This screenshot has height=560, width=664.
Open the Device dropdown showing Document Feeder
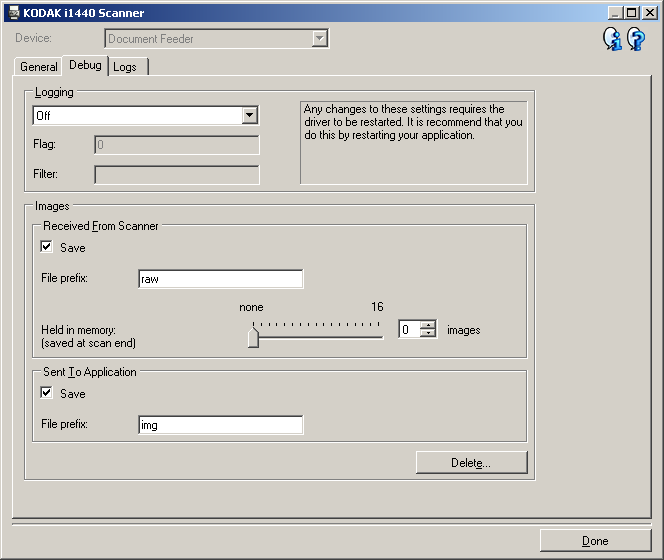[x=216, y=39]
